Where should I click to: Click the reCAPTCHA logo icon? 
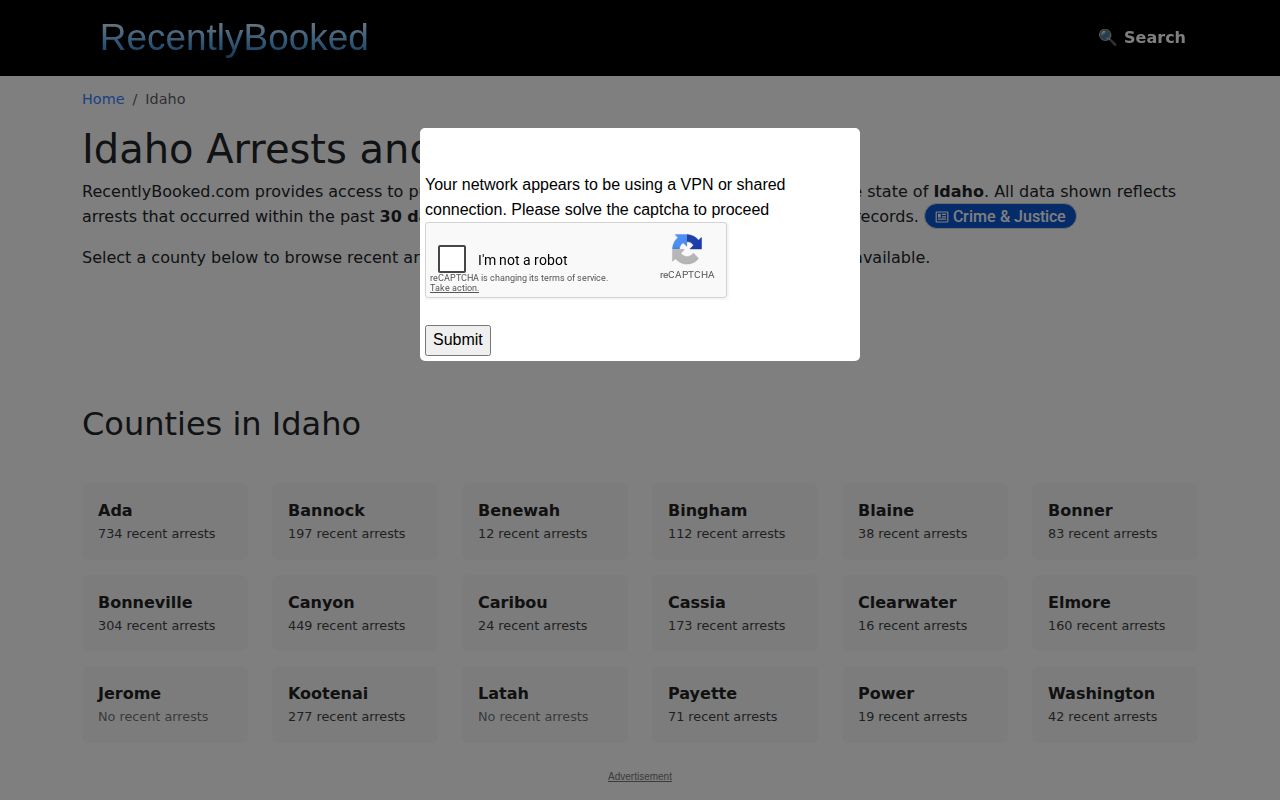(687, 250)
